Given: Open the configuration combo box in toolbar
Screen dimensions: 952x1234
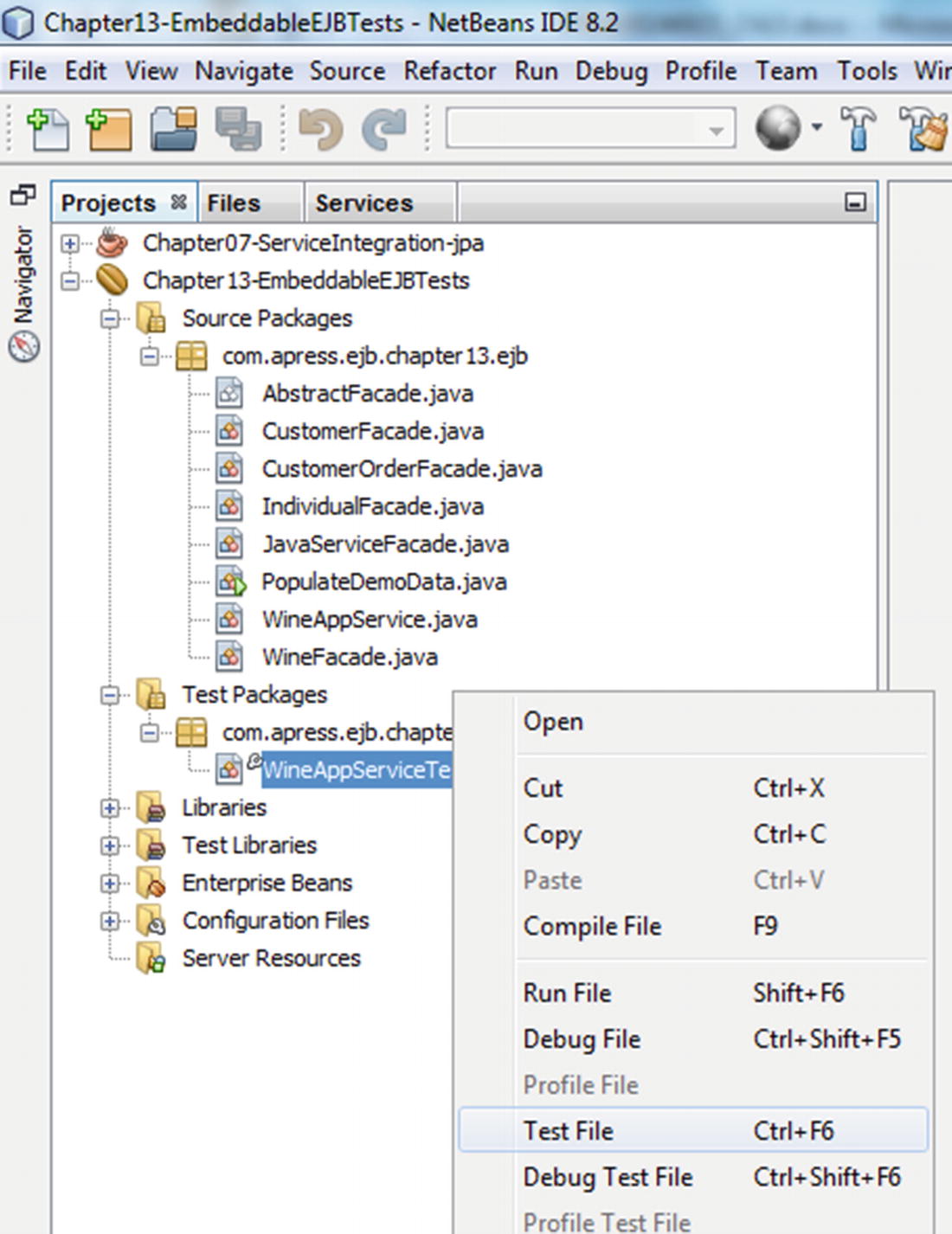Looking at the screenshot, I should coord(590,128).
